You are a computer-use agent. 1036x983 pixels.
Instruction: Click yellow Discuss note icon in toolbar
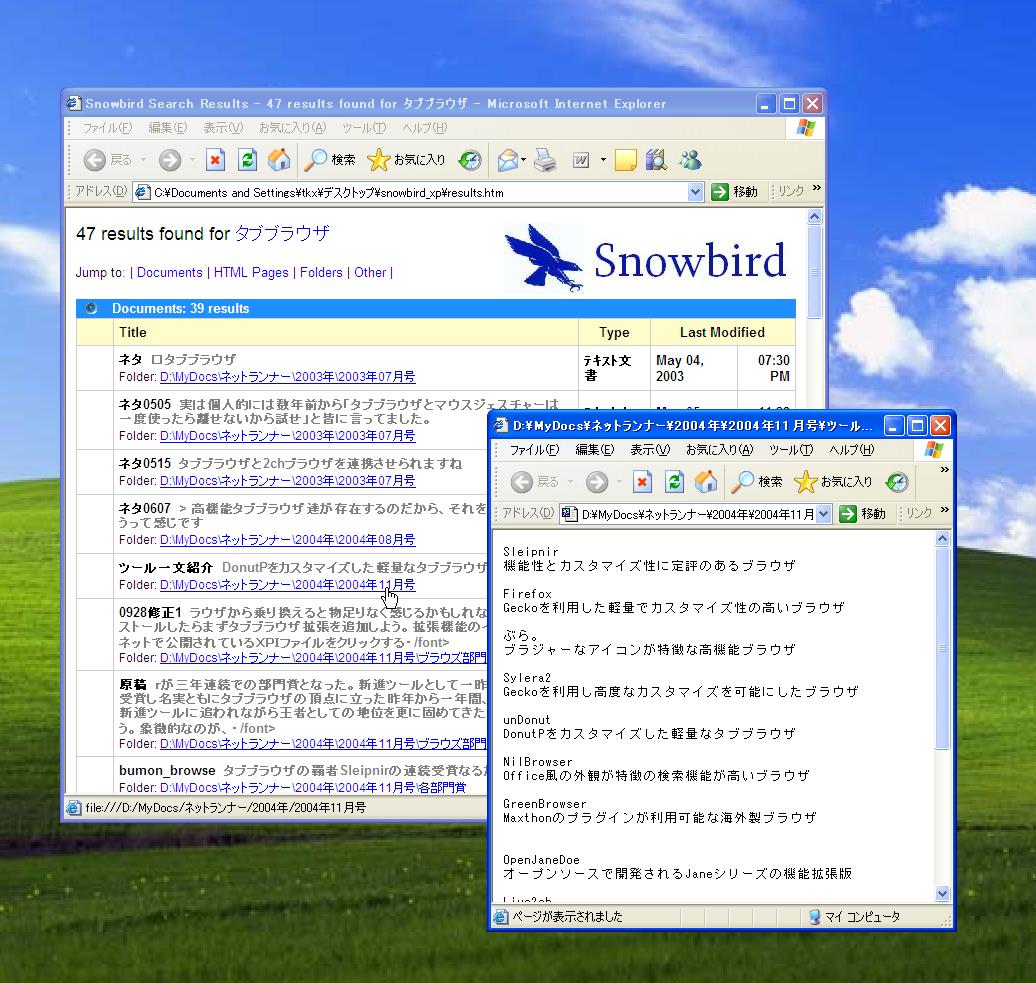625,160
